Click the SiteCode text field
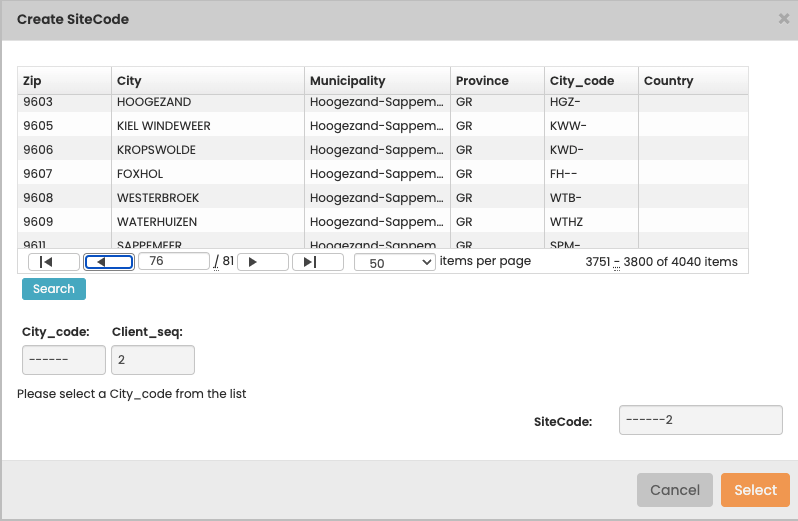This screenshot has width=798, height=521. (700, 420)
